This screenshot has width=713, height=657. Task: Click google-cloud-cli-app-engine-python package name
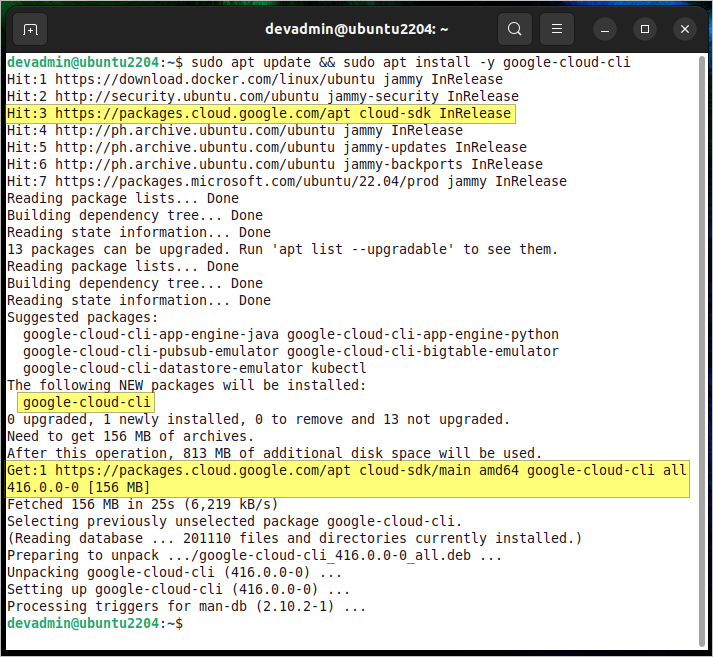(x=423, y=334)
